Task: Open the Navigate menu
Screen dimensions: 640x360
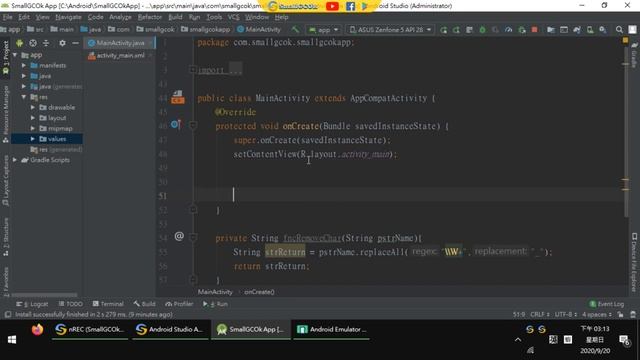Action: (x=68, y=17)
